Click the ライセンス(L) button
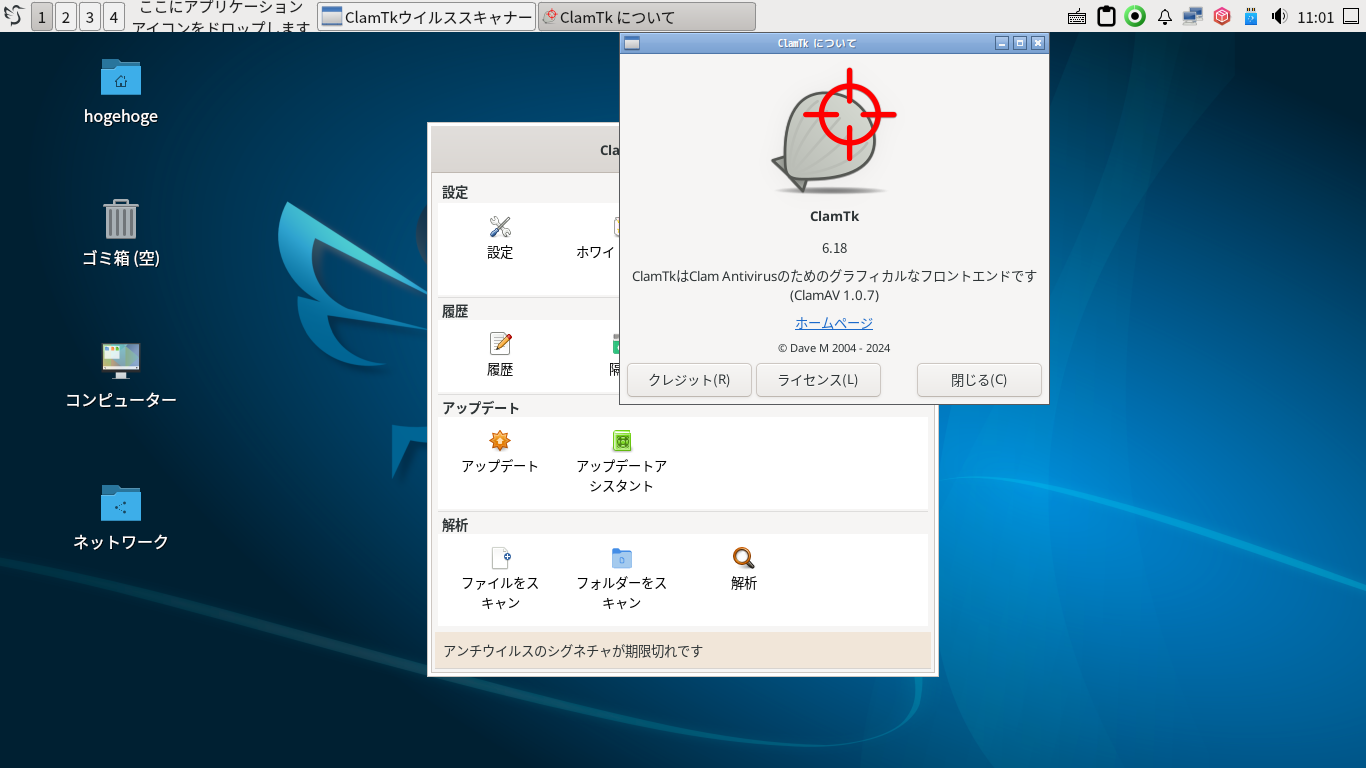The image size is (1366, 768). click(x=818, y=380)
